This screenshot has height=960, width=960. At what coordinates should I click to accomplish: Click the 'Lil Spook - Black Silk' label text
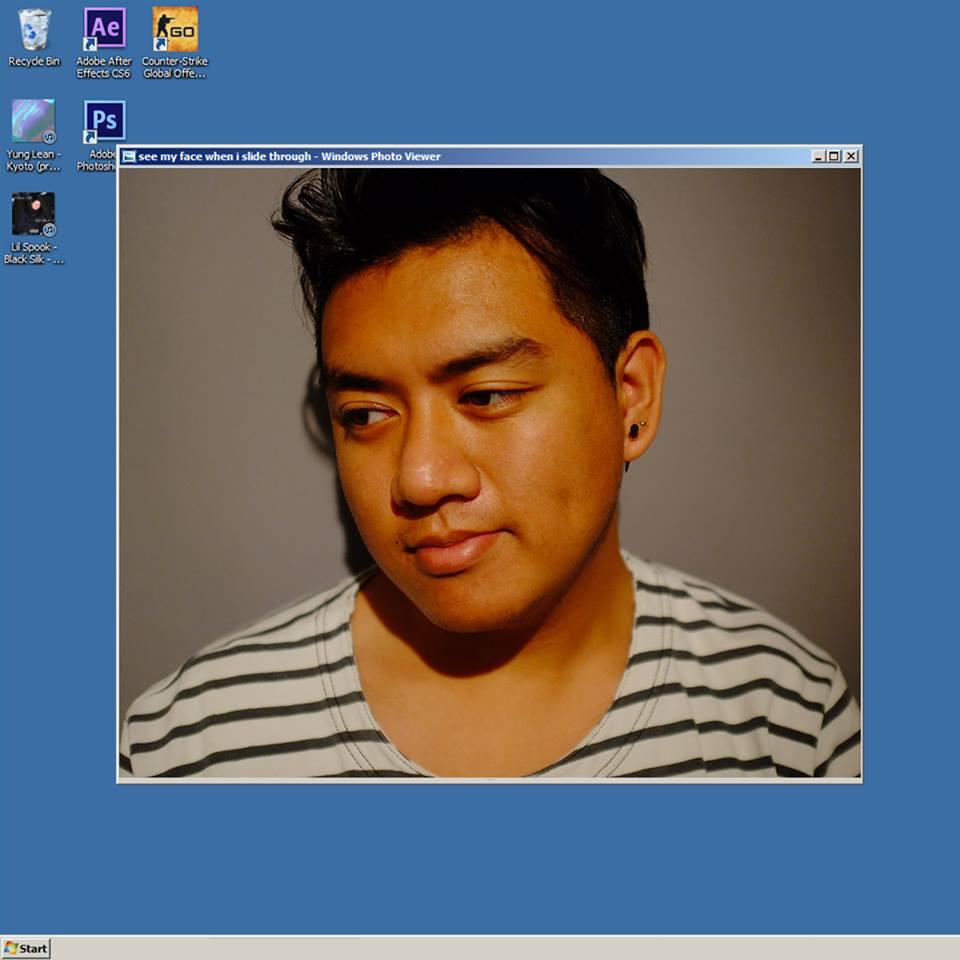(34, 253)
